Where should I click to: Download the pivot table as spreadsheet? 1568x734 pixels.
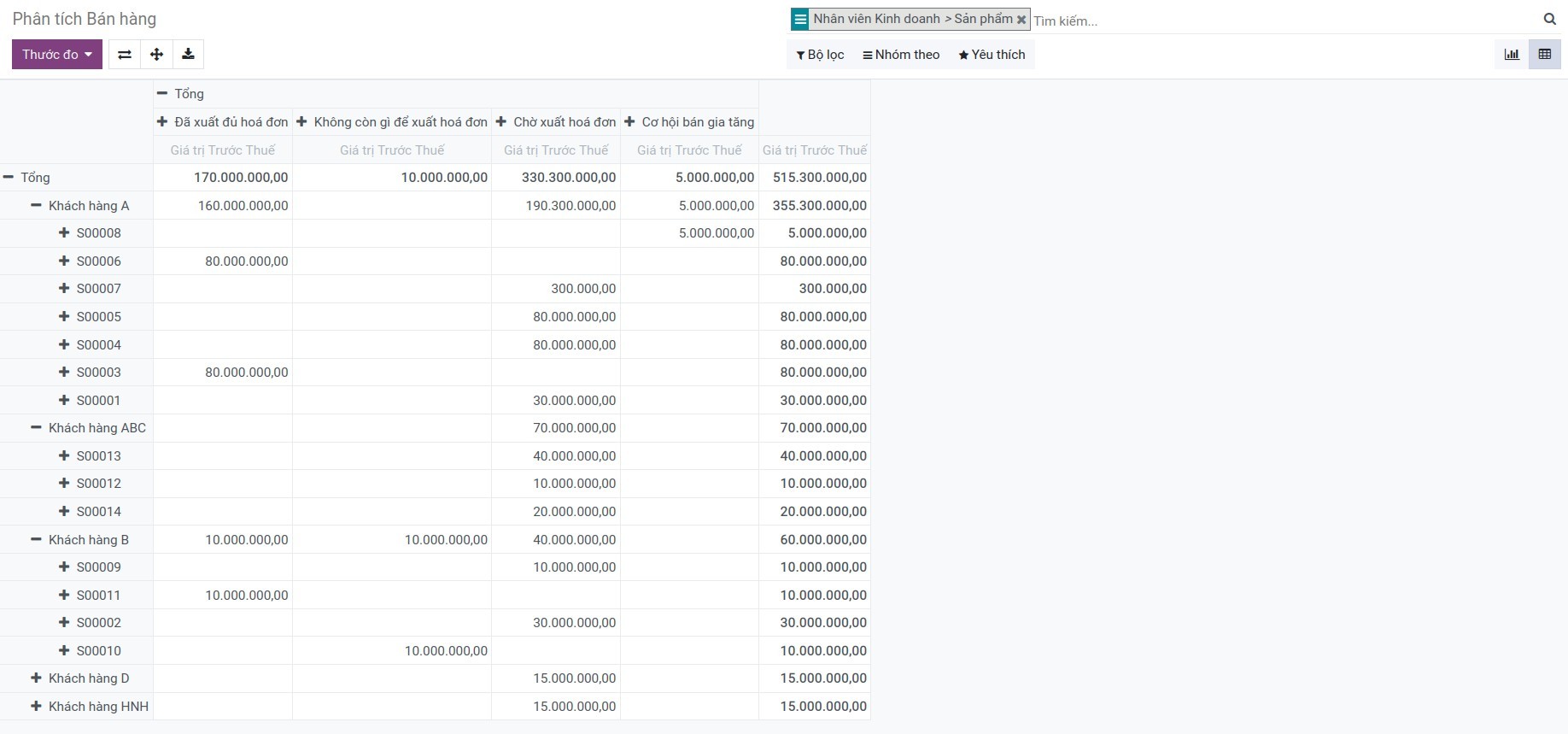pyautogui.click(x=188, y=55)
